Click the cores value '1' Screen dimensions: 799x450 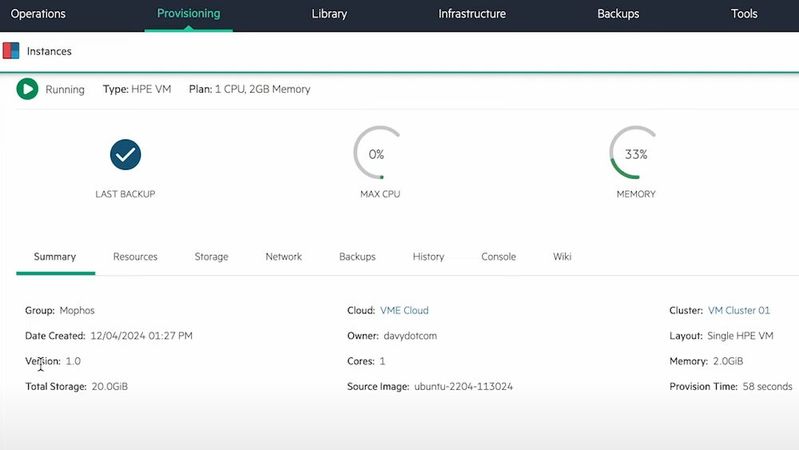[382, 361]
